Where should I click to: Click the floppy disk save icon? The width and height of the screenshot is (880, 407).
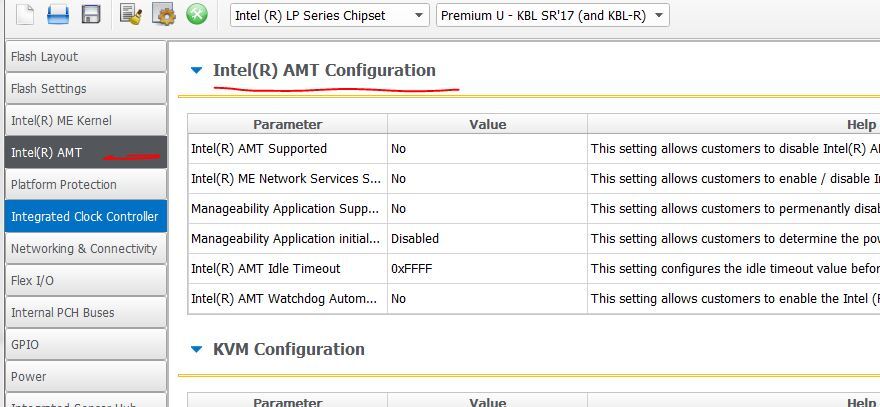coord(91,14)
